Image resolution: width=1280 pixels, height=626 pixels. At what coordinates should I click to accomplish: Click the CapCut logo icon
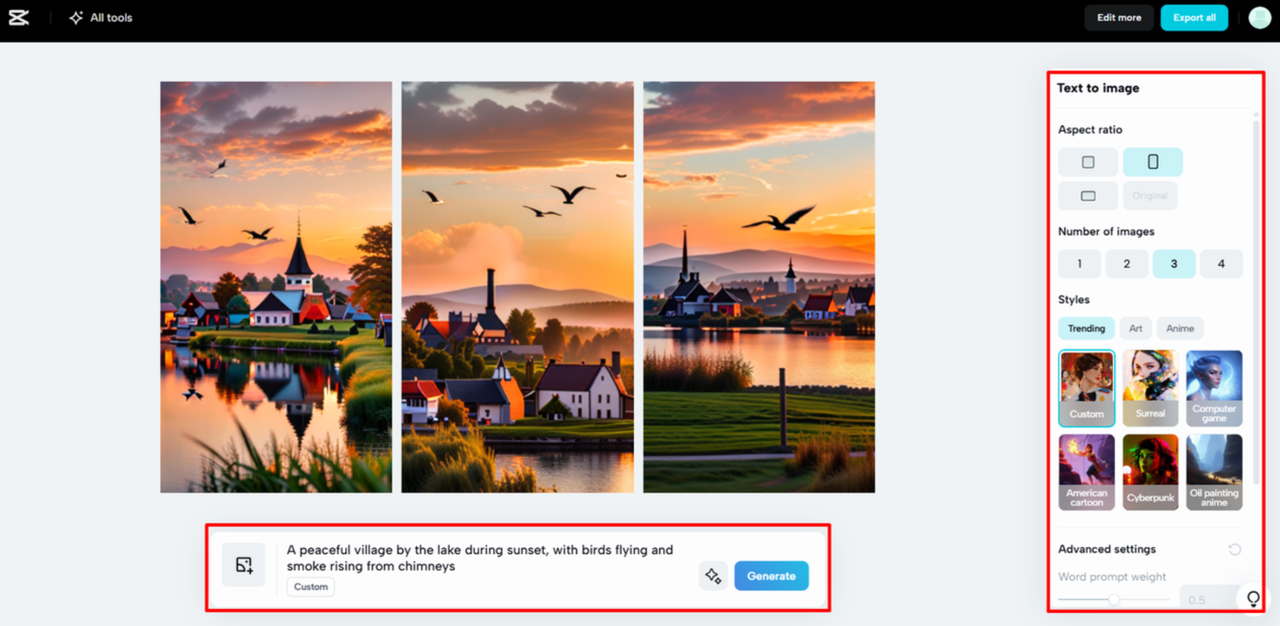click(x=19, y=17)
